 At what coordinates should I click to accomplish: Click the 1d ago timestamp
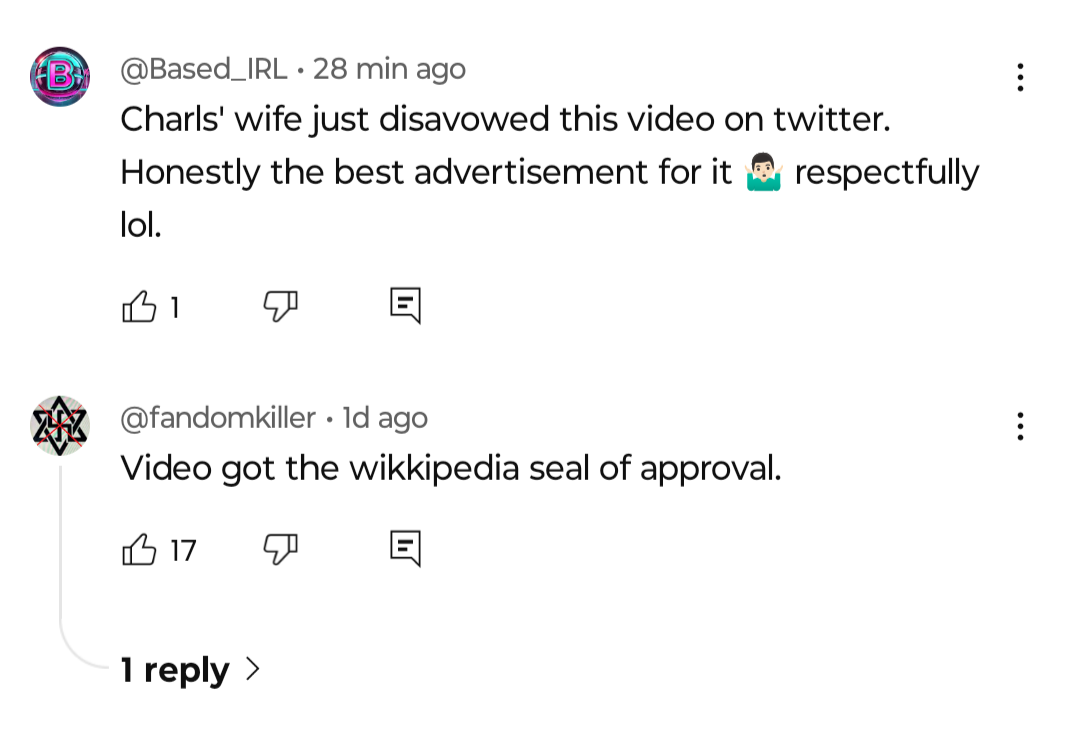[x=385, y=418]
